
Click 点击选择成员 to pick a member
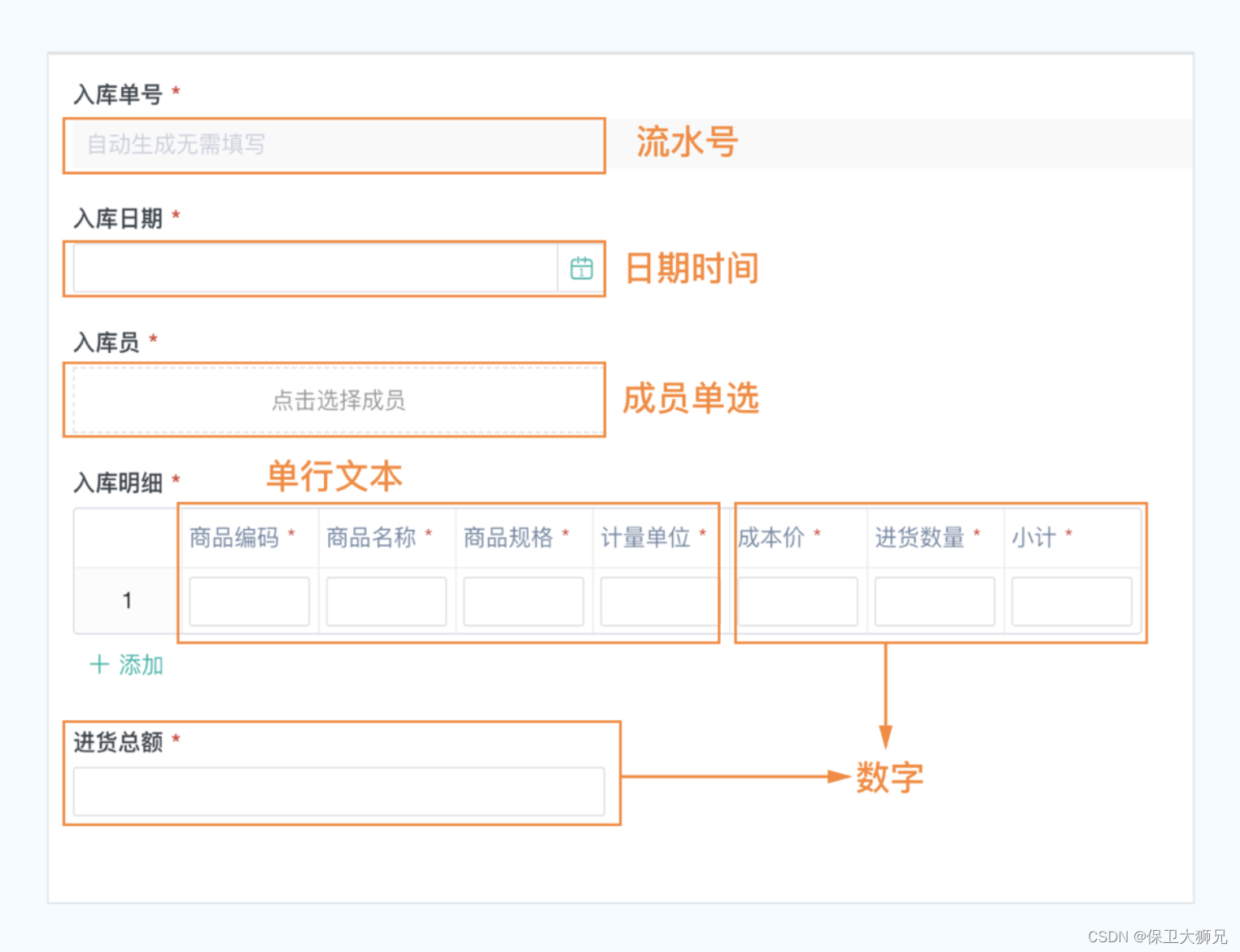coord(338,400)
